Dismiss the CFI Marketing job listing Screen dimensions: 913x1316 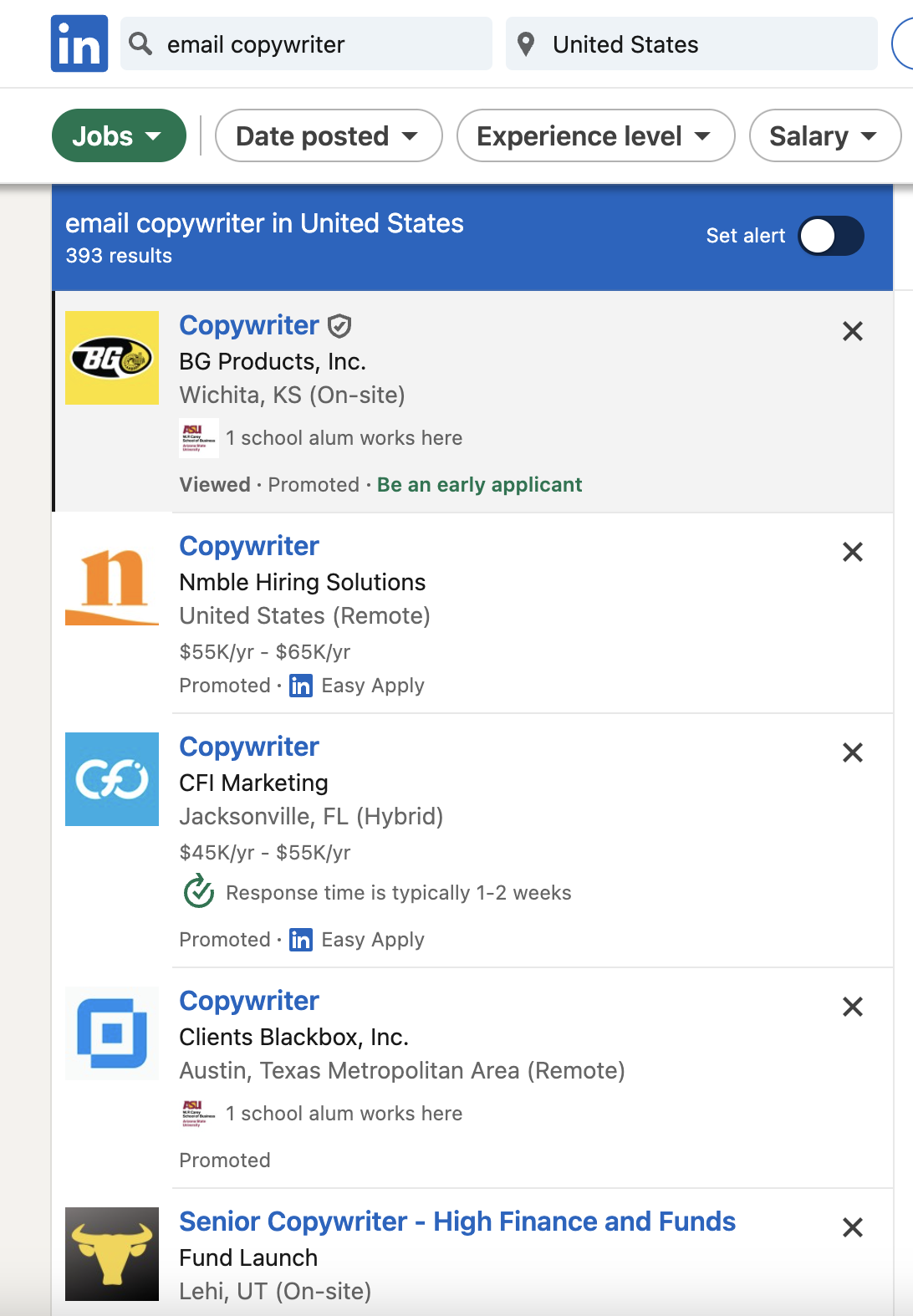[x=853, y=752]
